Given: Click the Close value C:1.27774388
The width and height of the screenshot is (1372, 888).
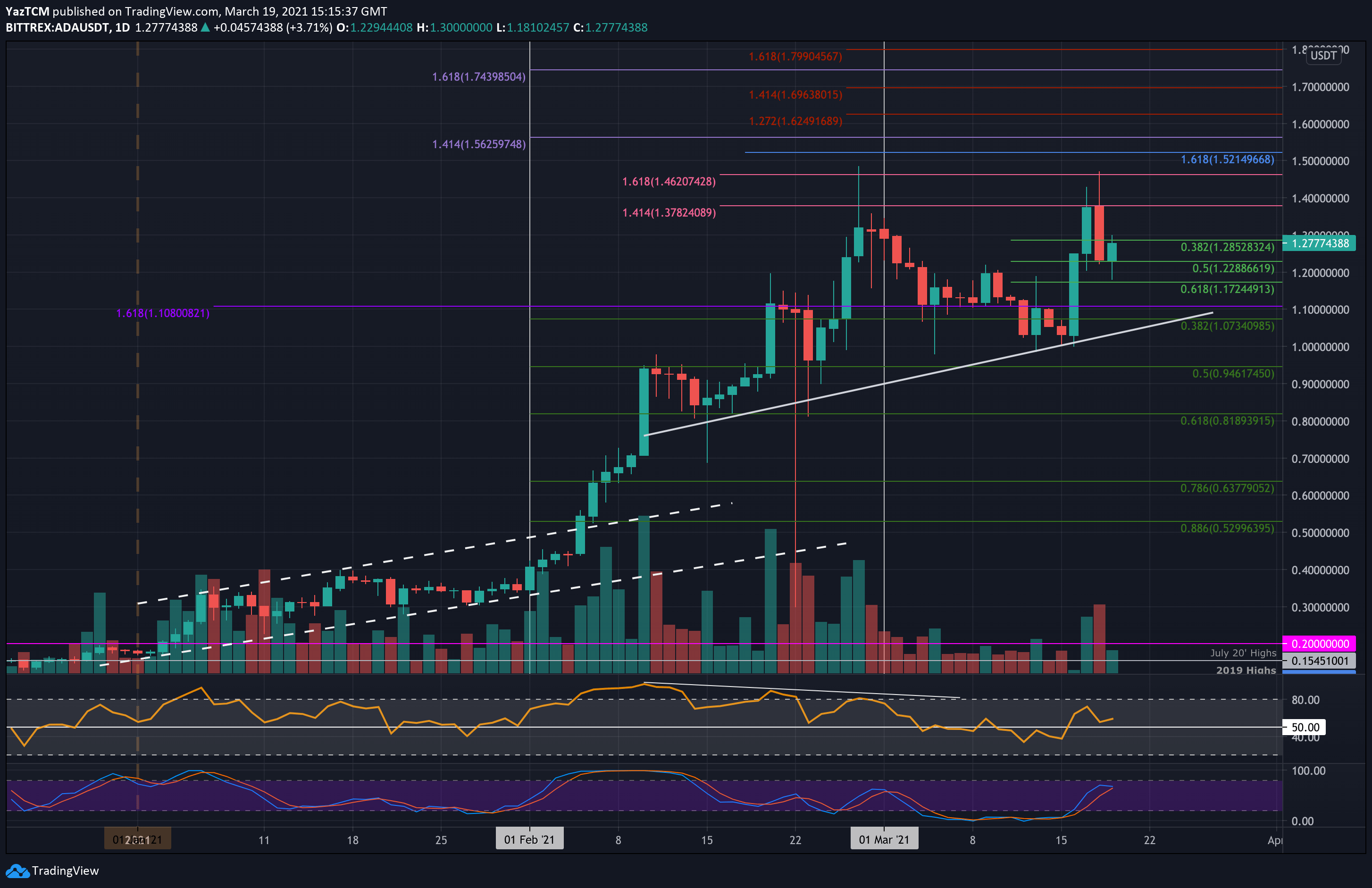Looking at the screenshot, I should (x=611, y=28).
